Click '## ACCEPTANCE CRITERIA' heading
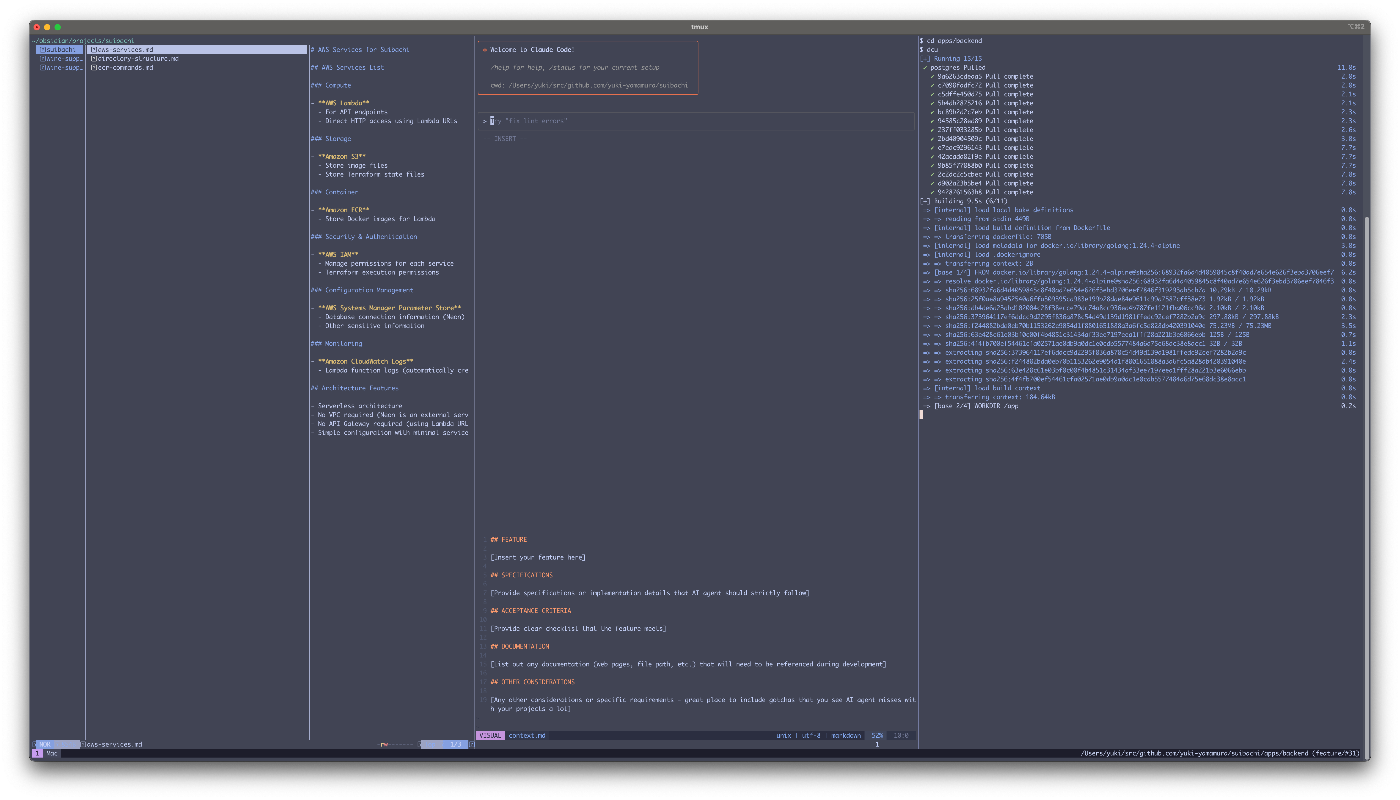 click(531, 611)
